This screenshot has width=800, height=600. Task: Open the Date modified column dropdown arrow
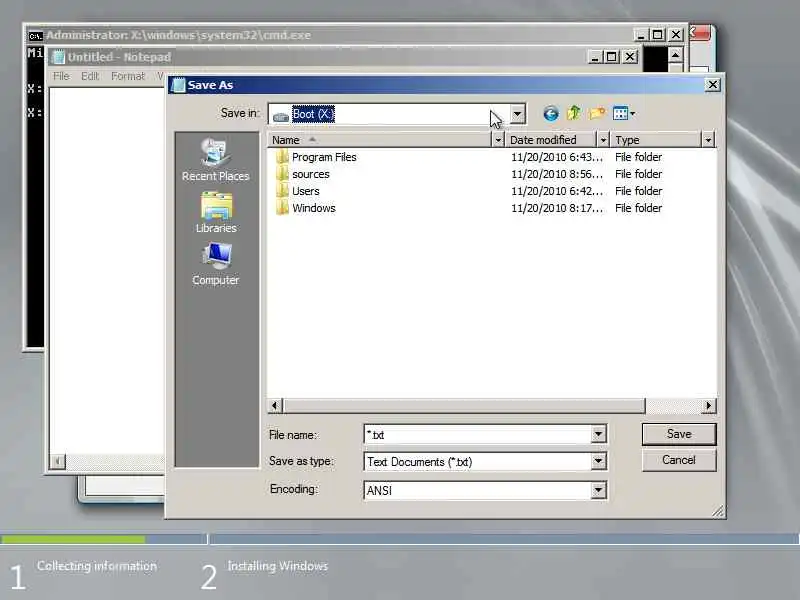(x=603, y=139)
